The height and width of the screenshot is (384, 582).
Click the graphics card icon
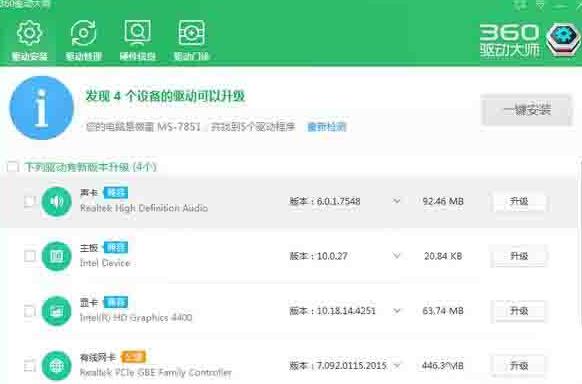click(x=56, y=311)
